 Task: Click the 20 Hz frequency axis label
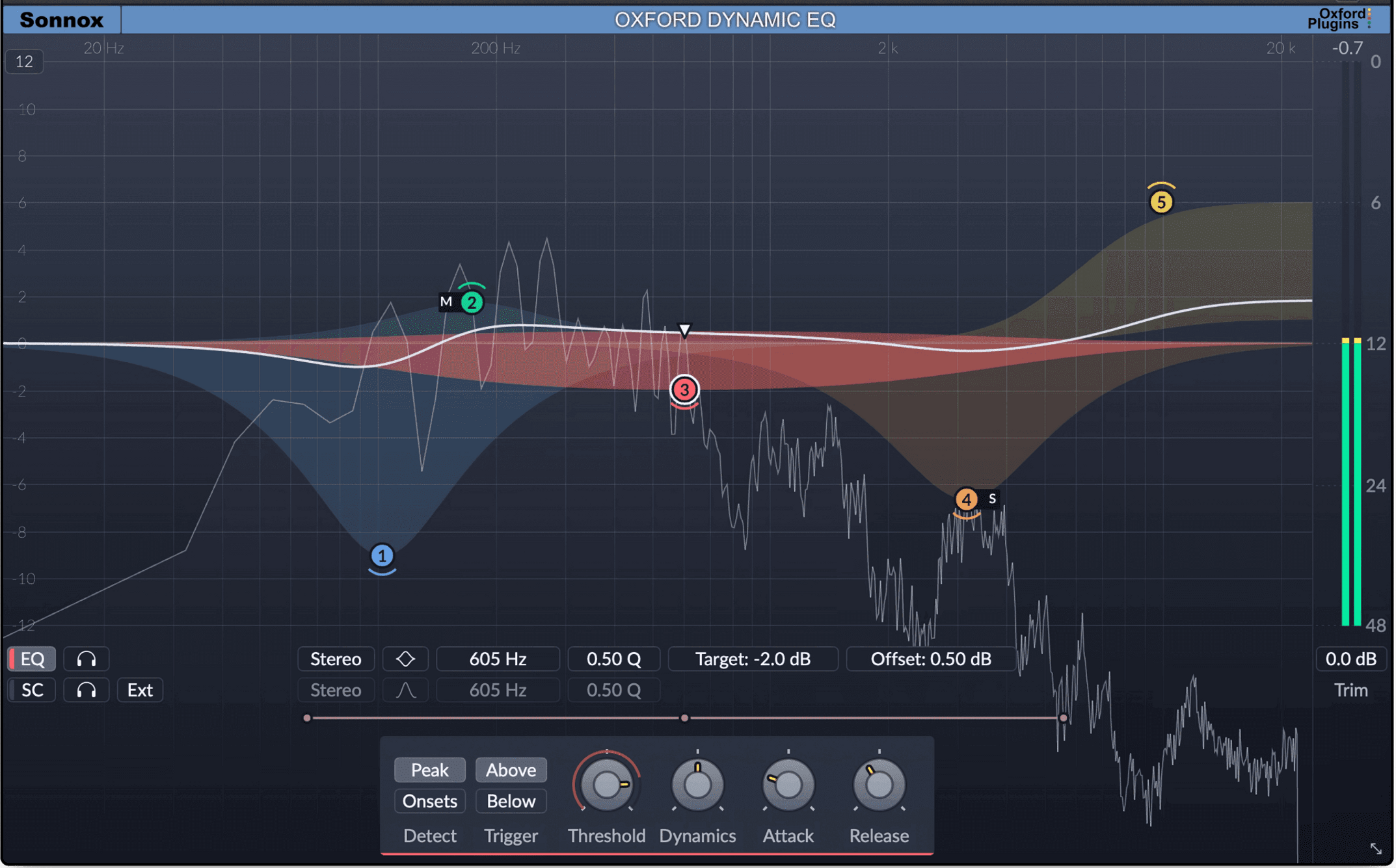tap(104, 48)
